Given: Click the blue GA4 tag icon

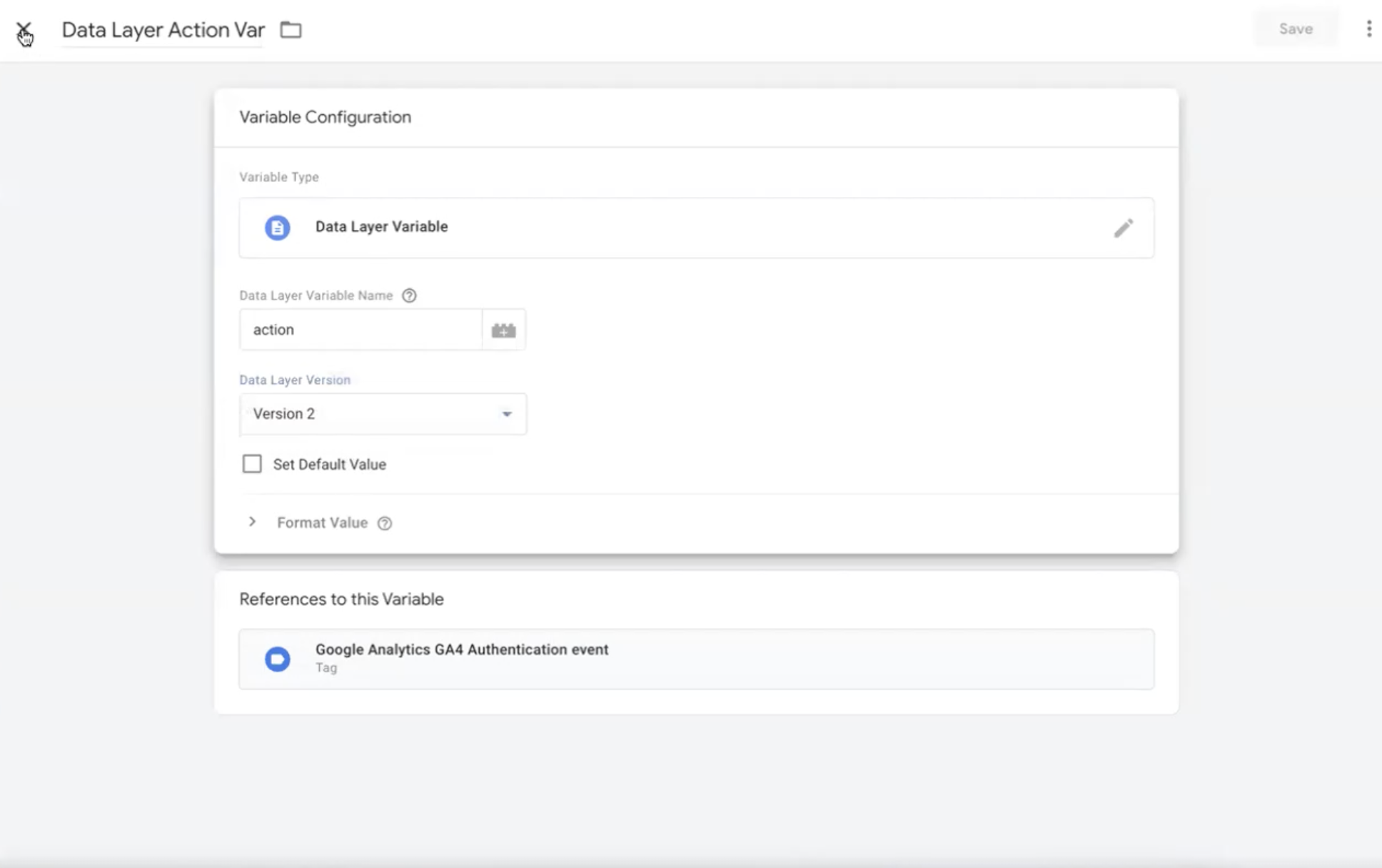Looking at the screenshot, I should pos(278,658).
